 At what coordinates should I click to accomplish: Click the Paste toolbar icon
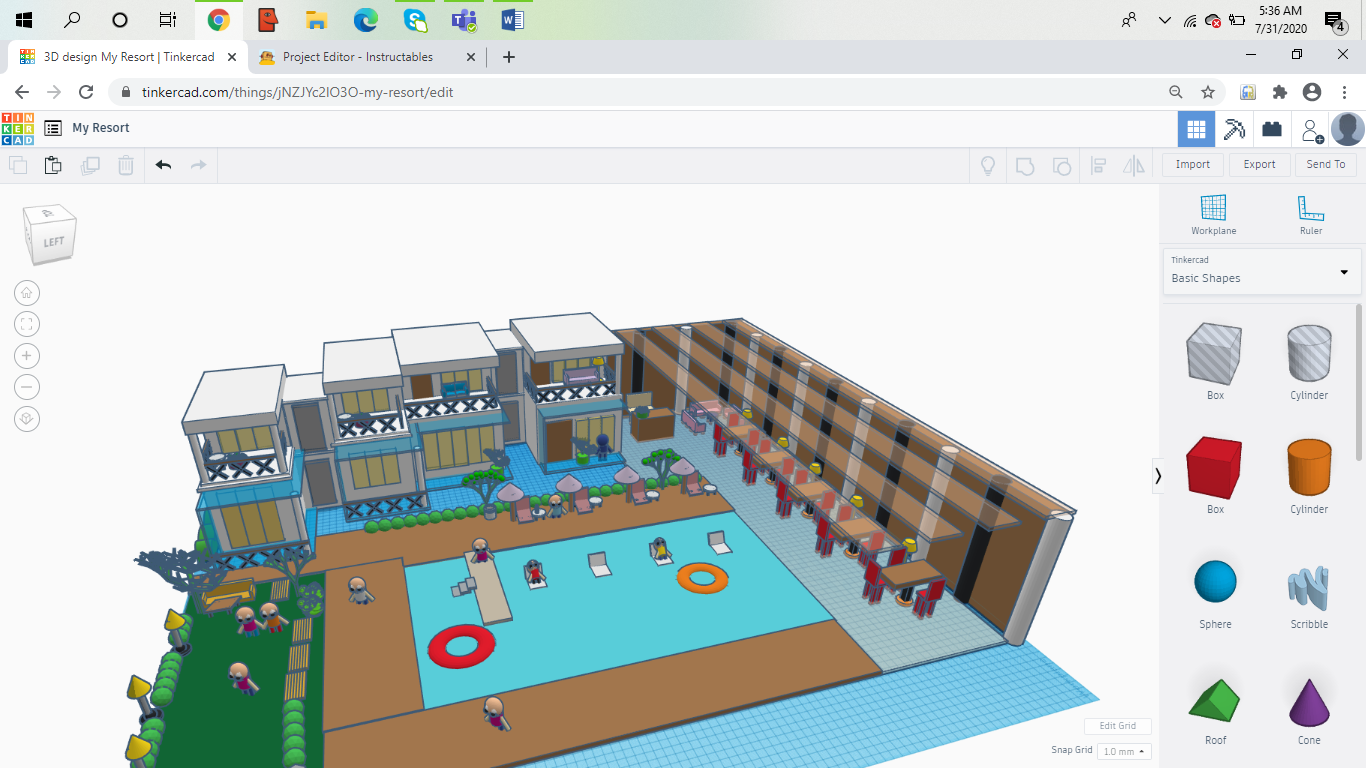pos(53,165)
